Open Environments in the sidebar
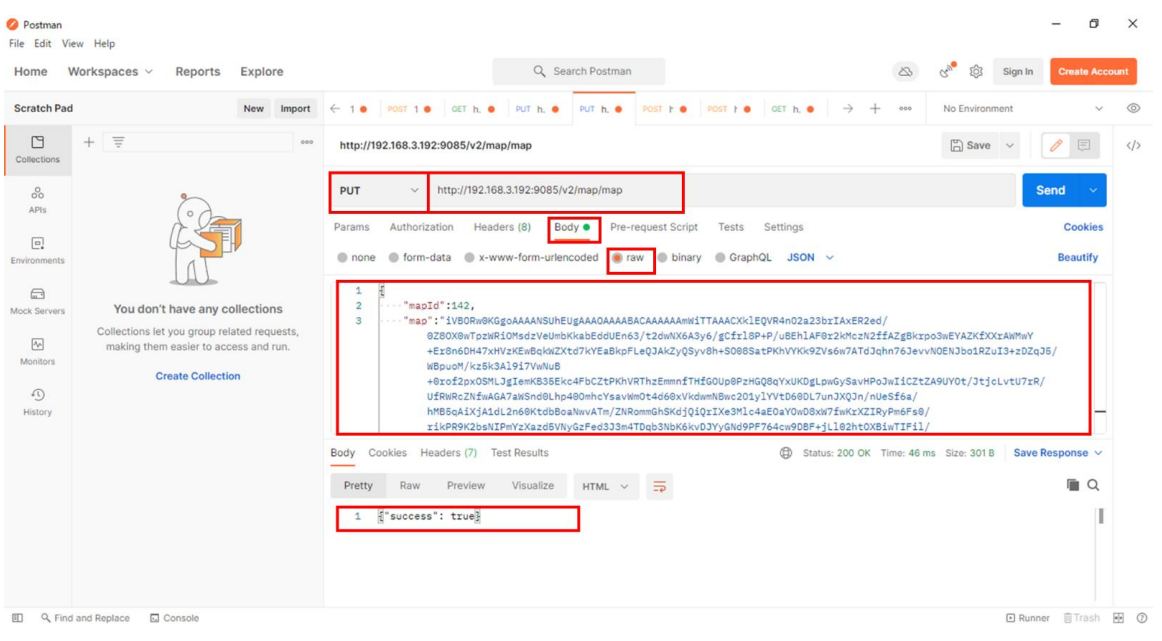 pyautogui.click(x=37, y=249)
